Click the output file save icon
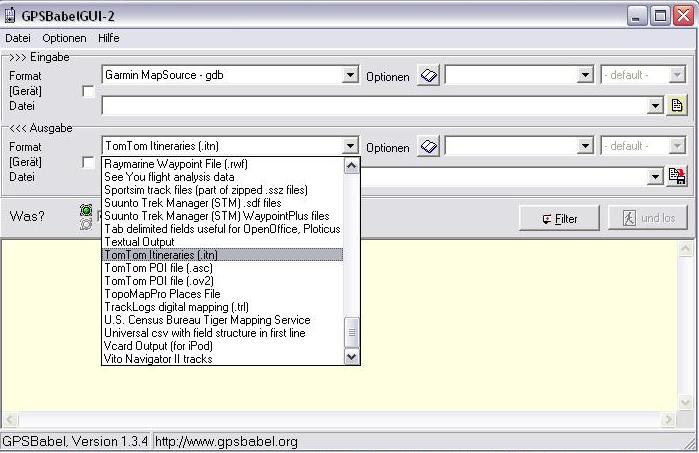699x453 pixels. [x=677, y=176]
